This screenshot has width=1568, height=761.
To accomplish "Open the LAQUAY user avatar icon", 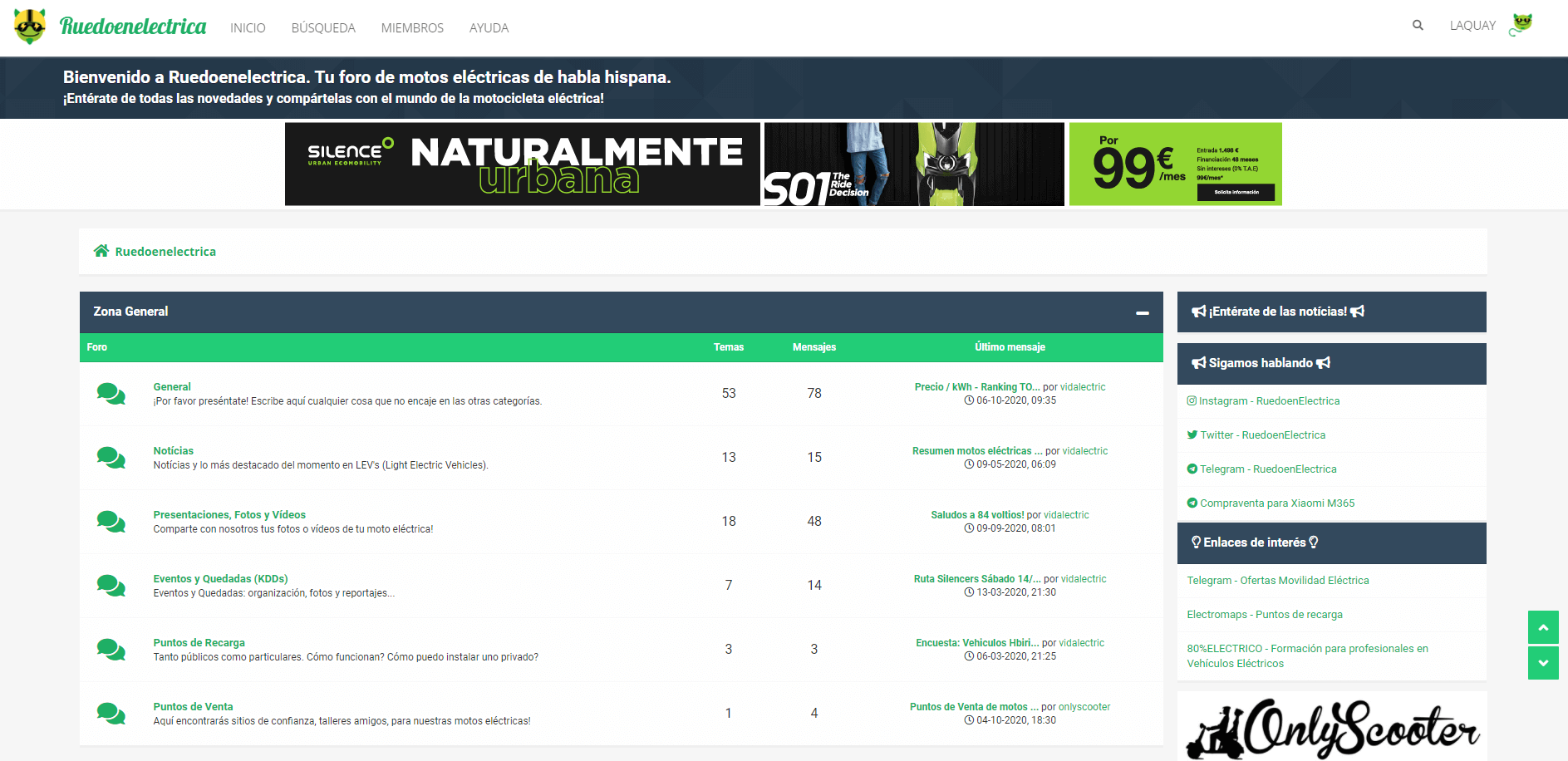I will tap(1521, 25).
